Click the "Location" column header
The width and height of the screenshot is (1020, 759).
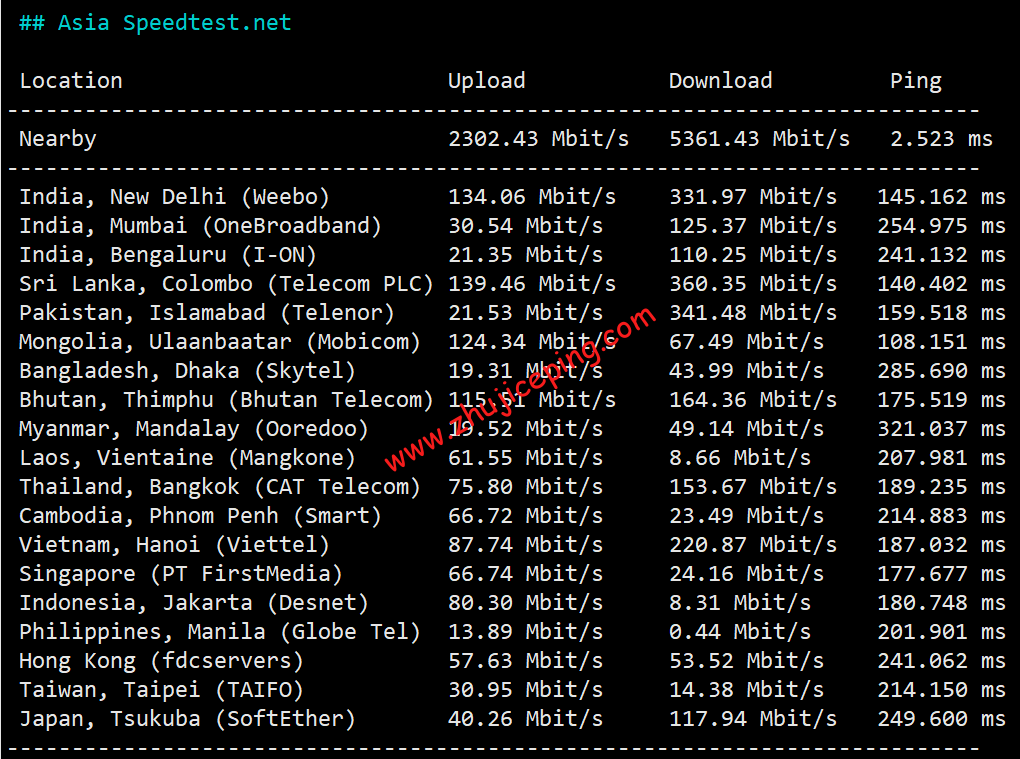(x=71, y=81)
